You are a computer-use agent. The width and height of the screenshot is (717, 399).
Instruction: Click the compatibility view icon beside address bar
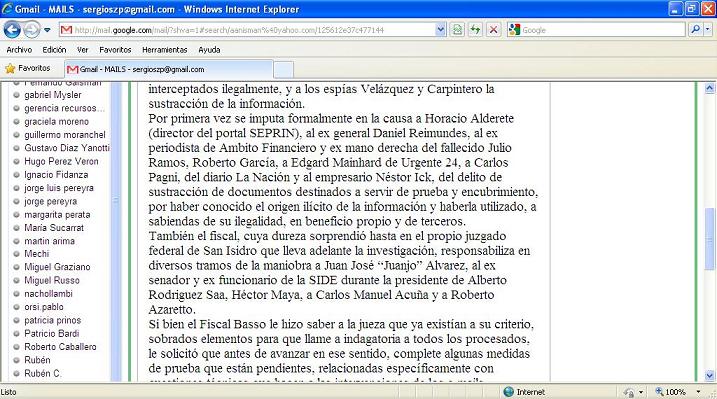(457, 30)
